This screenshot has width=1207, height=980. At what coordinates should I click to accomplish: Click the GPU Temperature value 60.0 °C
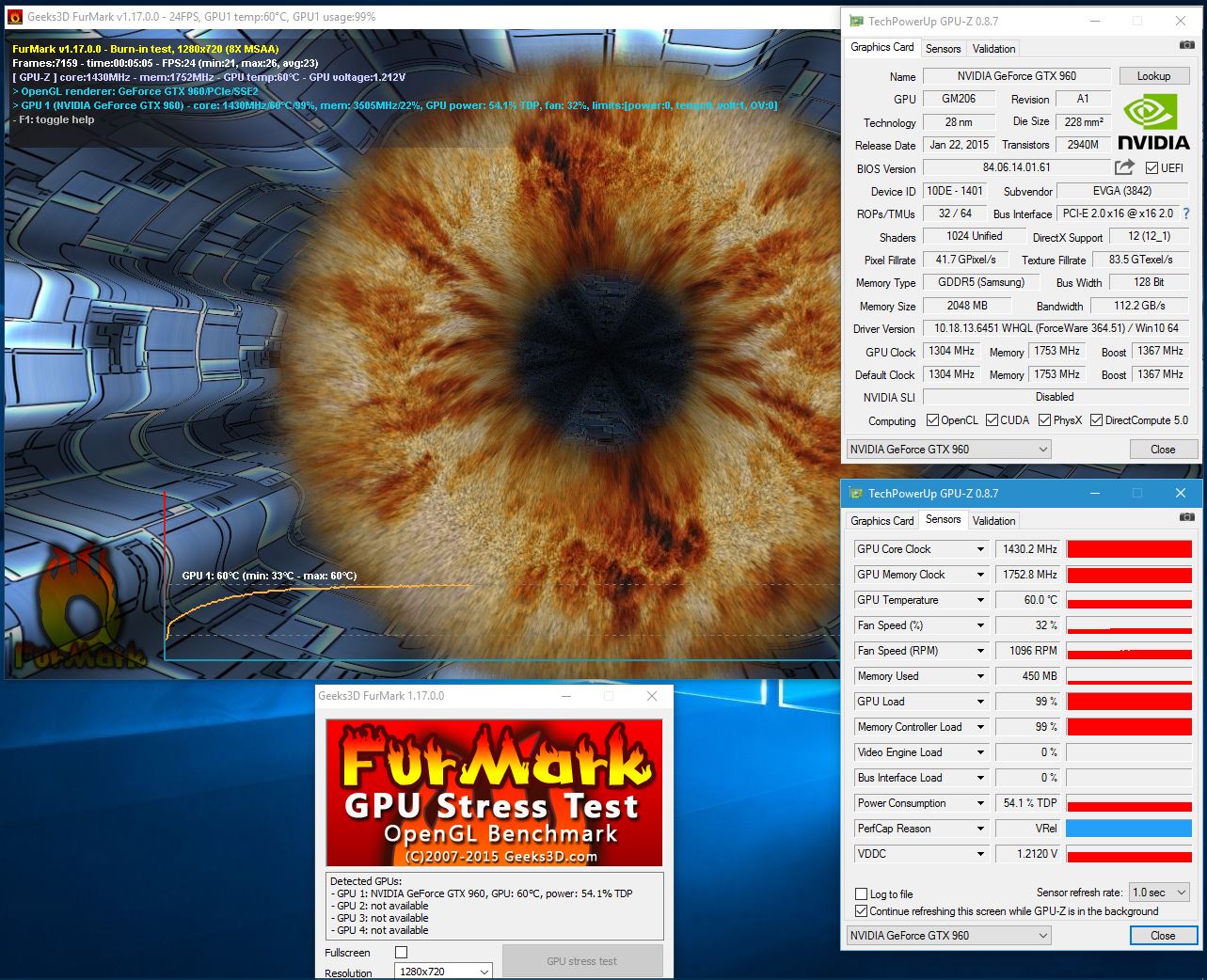(1028, 600)
